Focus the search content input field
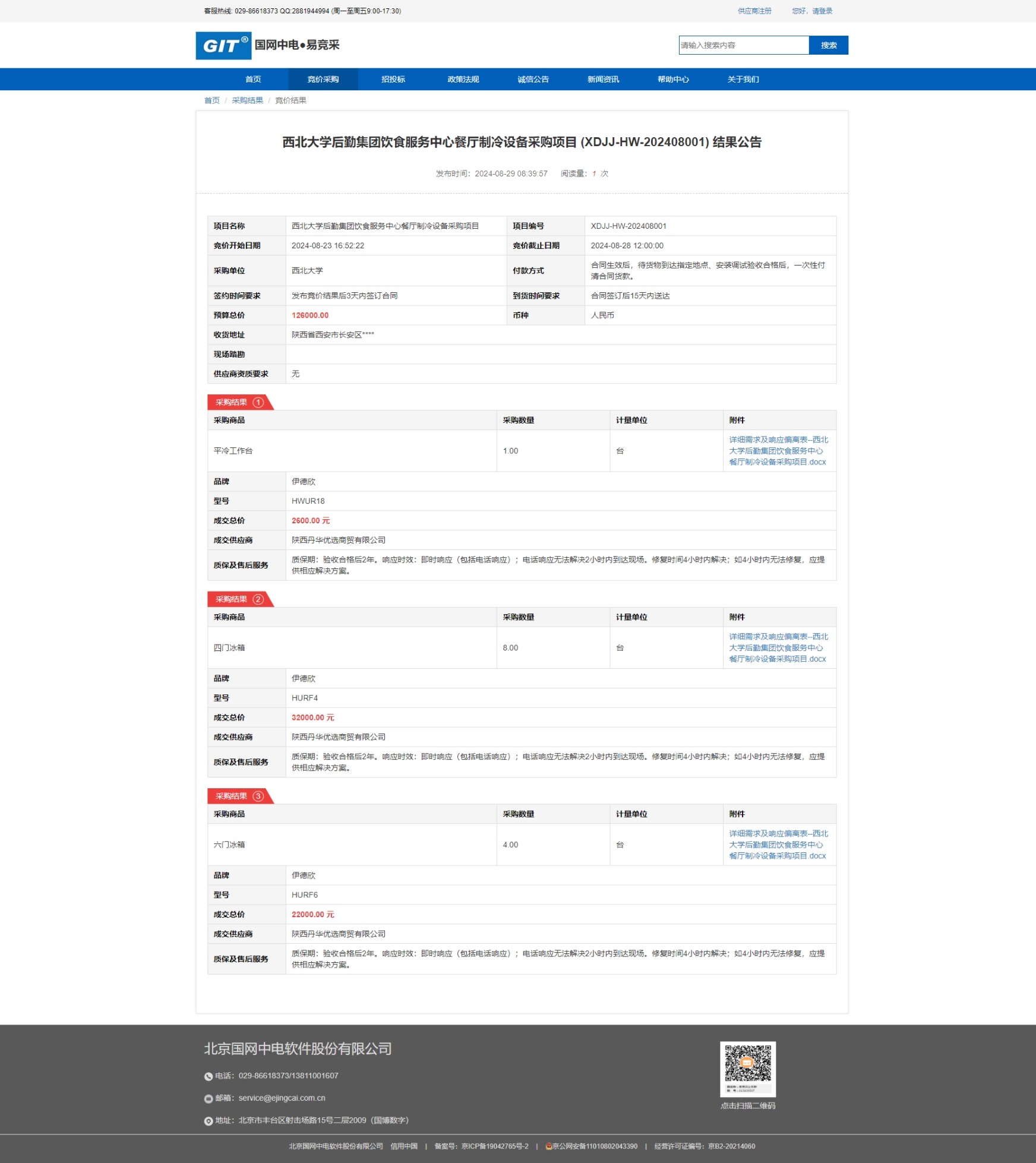Image resolution: width=1036 pixels, height=1163 pixels. tap(743, 46)
